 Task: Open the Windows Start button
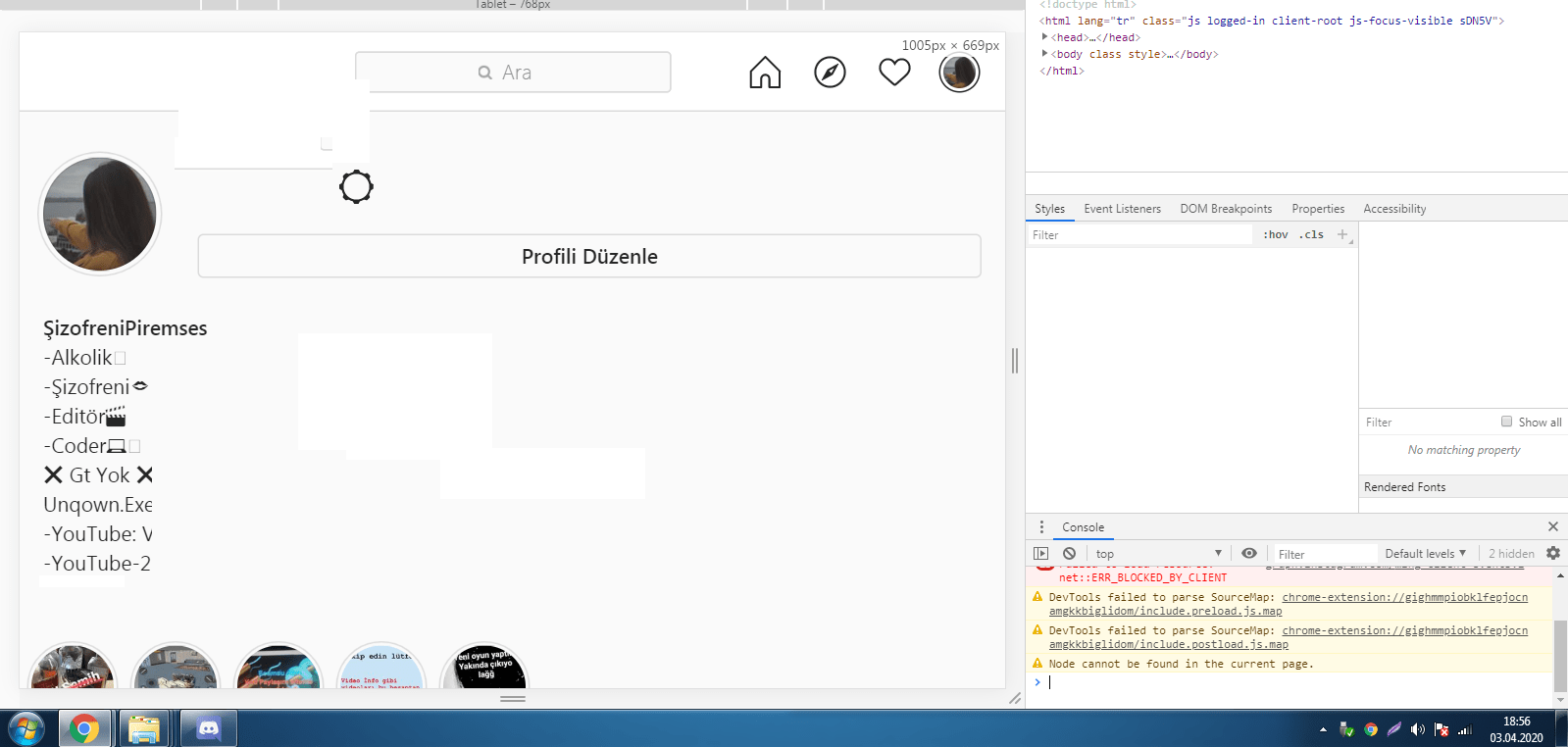26,729
